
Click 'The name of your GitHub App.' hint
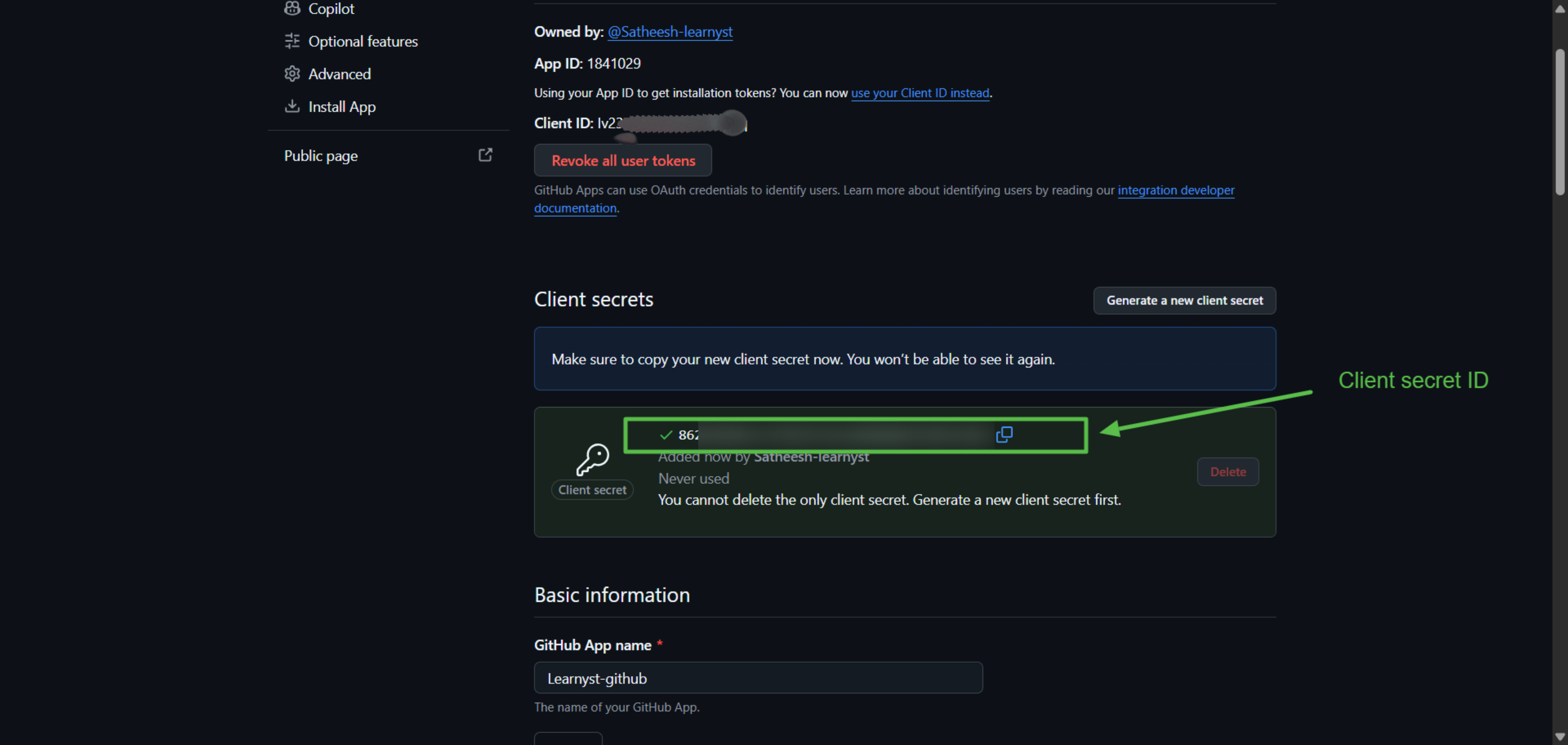click(x=616, y=707)
